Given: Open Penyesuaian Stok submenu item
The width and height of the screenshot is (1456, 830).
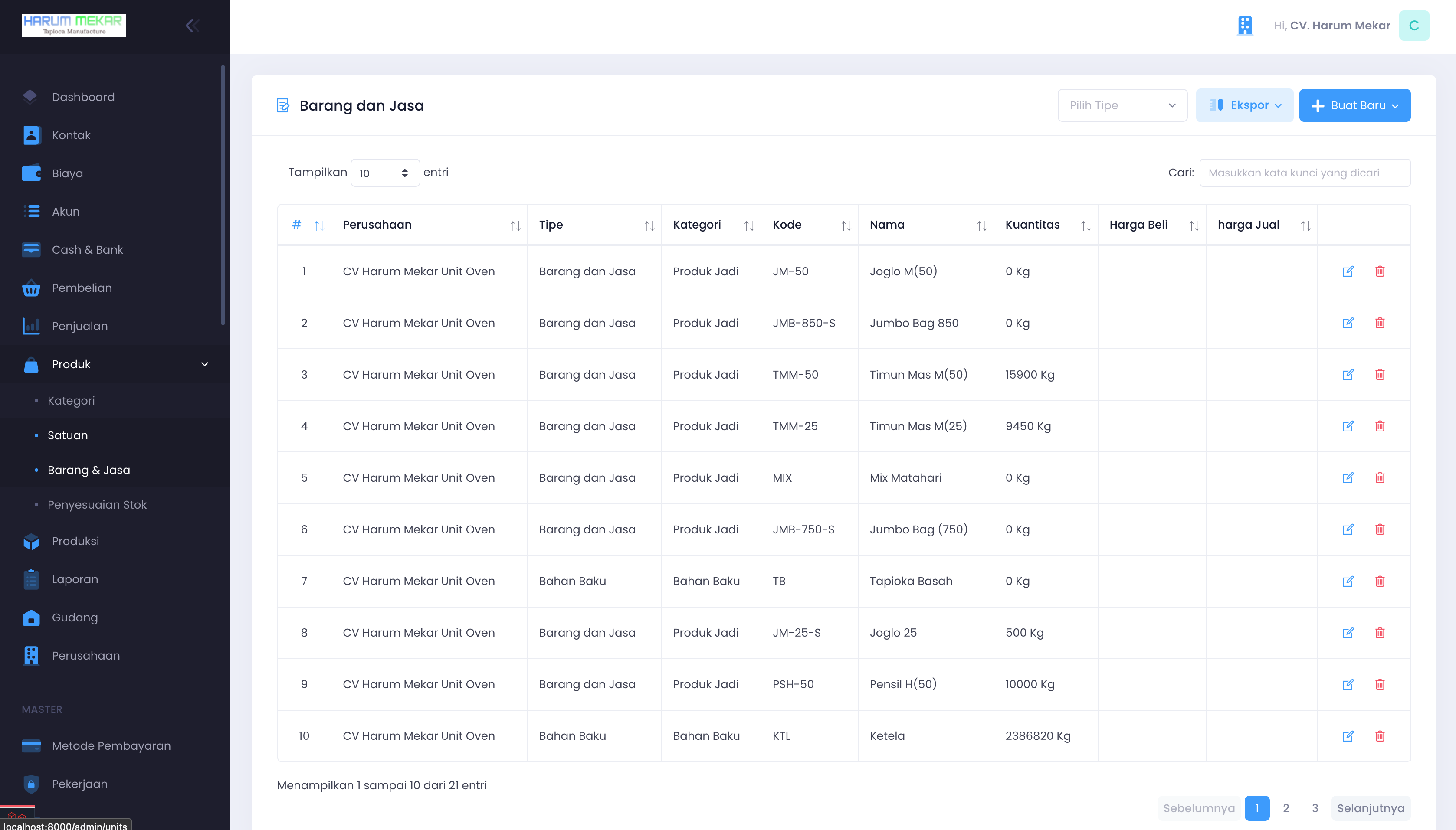Looking at the screenshot, I should (x=115, y=505).
